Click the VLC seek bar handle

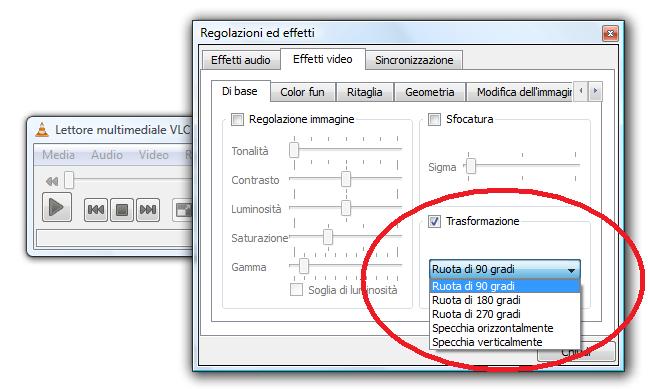pos(69,180)
